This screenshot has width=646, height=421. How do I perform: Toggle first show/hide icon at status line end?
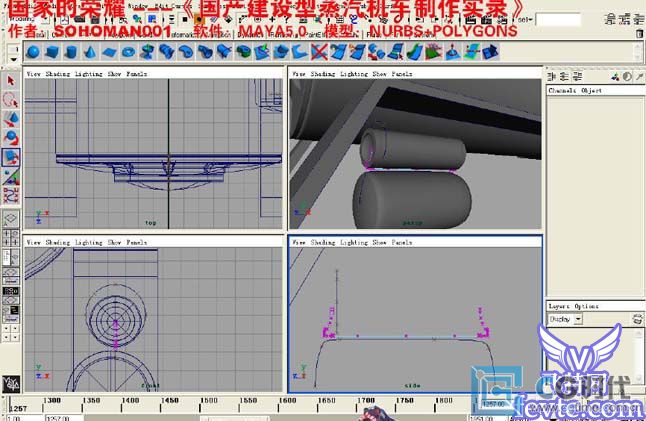(610, 19)
